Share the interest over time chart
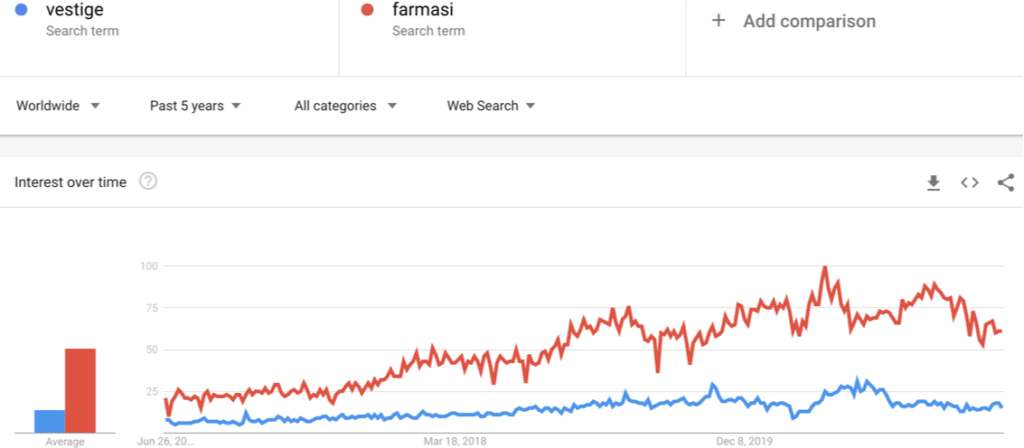 [1006, 182]
